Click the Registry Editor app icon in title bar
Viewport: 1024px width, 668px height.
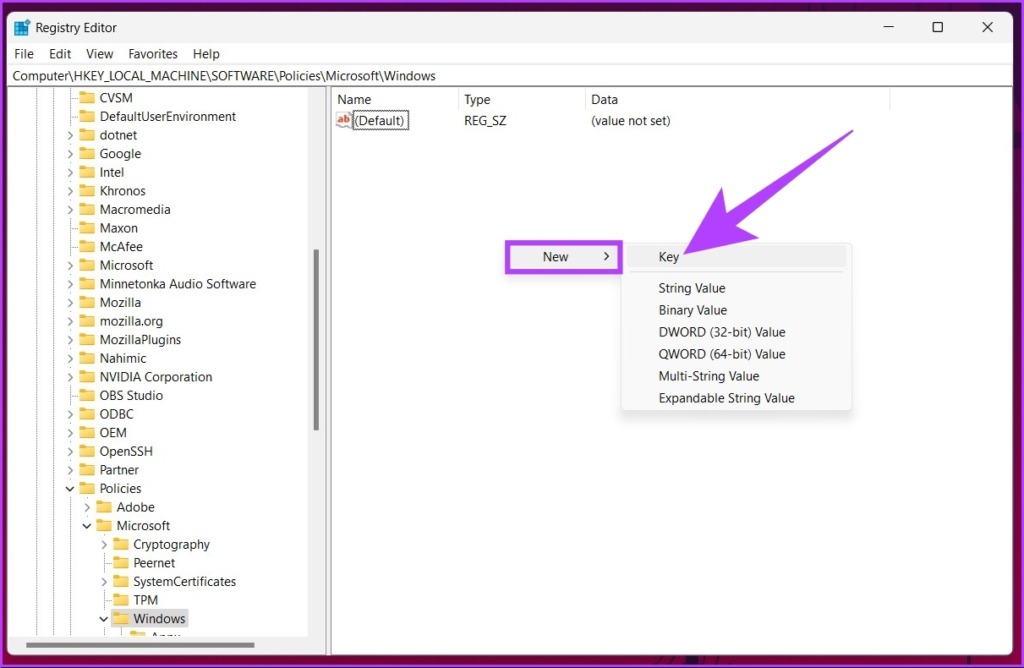(22, 27)
